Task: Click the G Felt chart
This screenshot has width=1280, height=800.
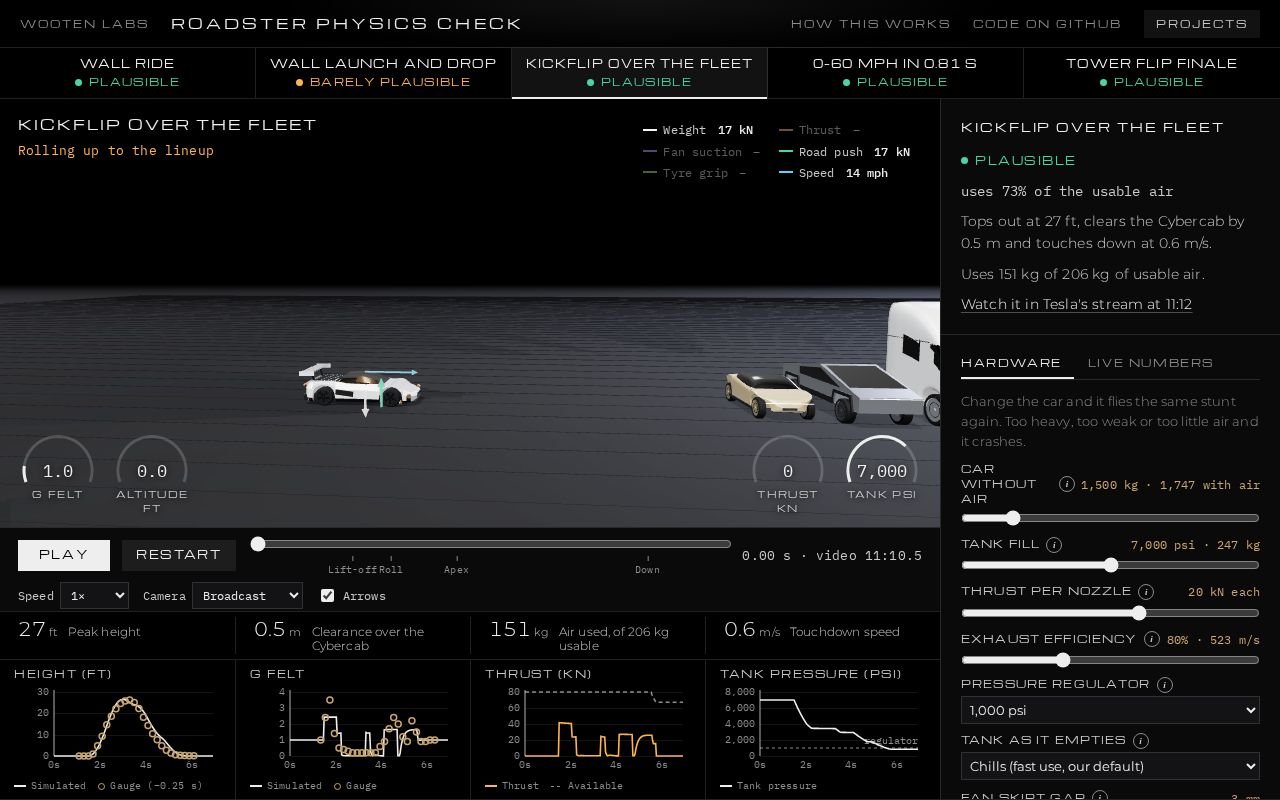Action: tap(353, 730)
